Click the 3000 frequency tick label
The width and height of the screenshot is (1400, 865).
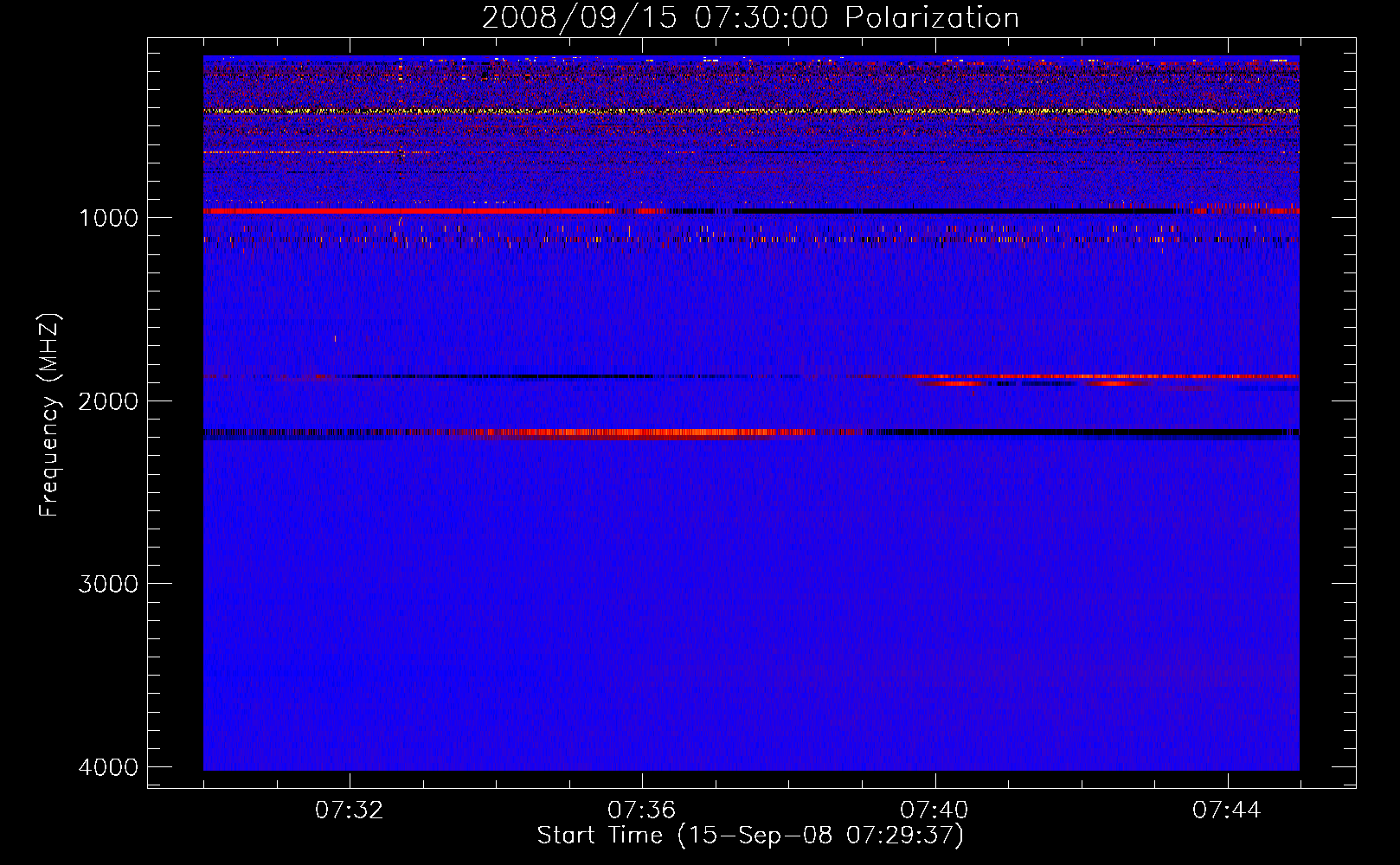pos(108,584)
